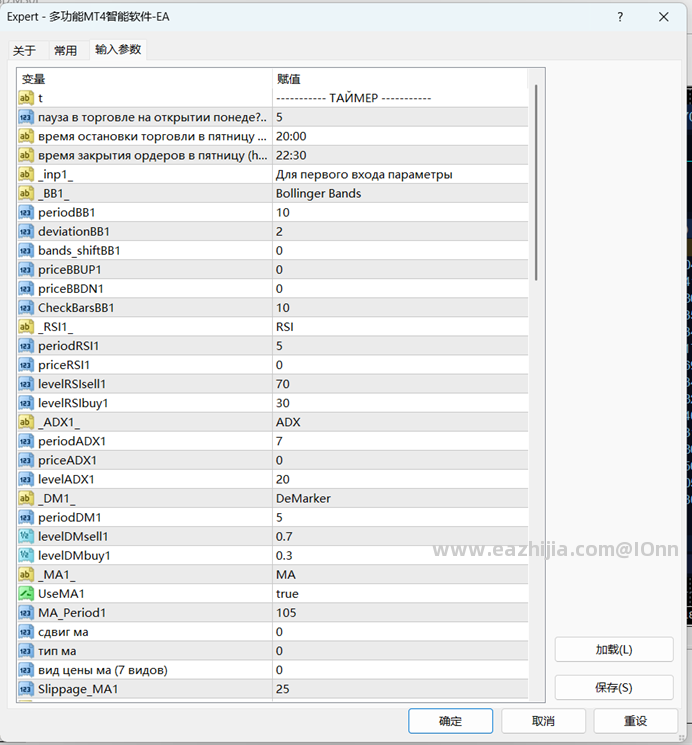Click the string icon beside _inp1_

coord(26,174)
